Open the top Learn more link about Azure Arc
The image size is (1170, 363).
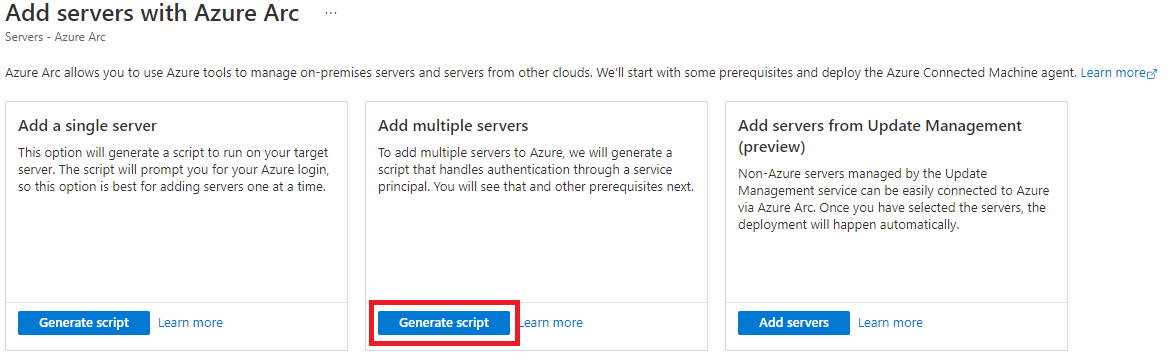[x=1113, y=72]
